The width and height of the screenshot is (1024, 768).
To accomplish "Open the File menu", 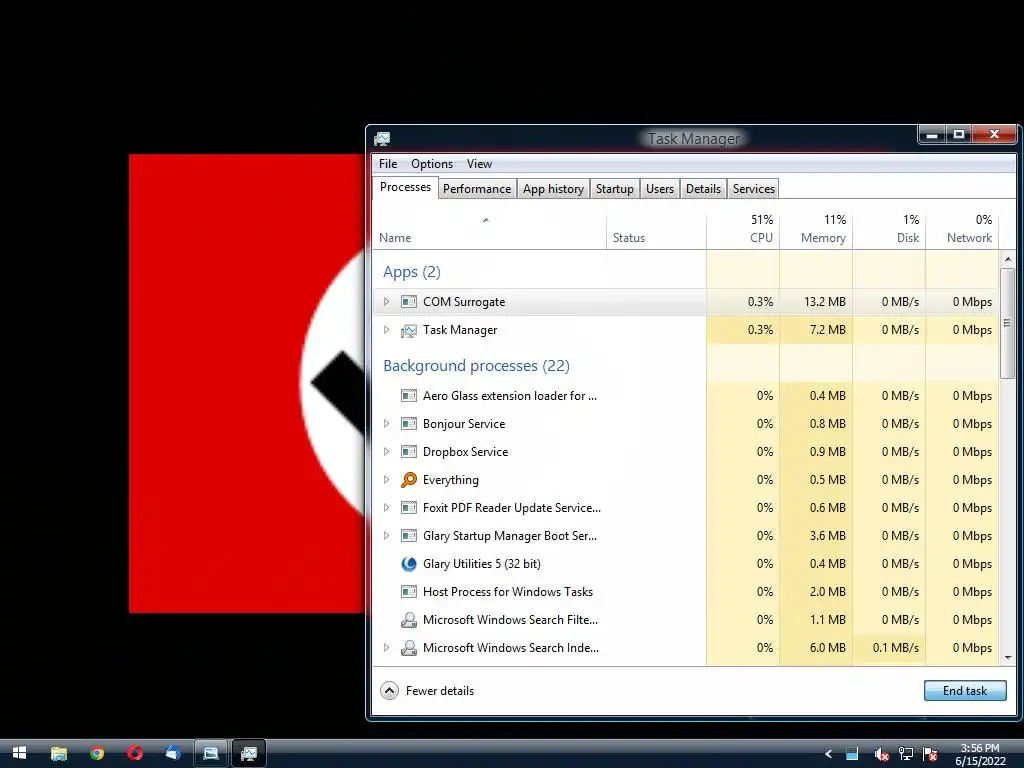I will point(388,164).
